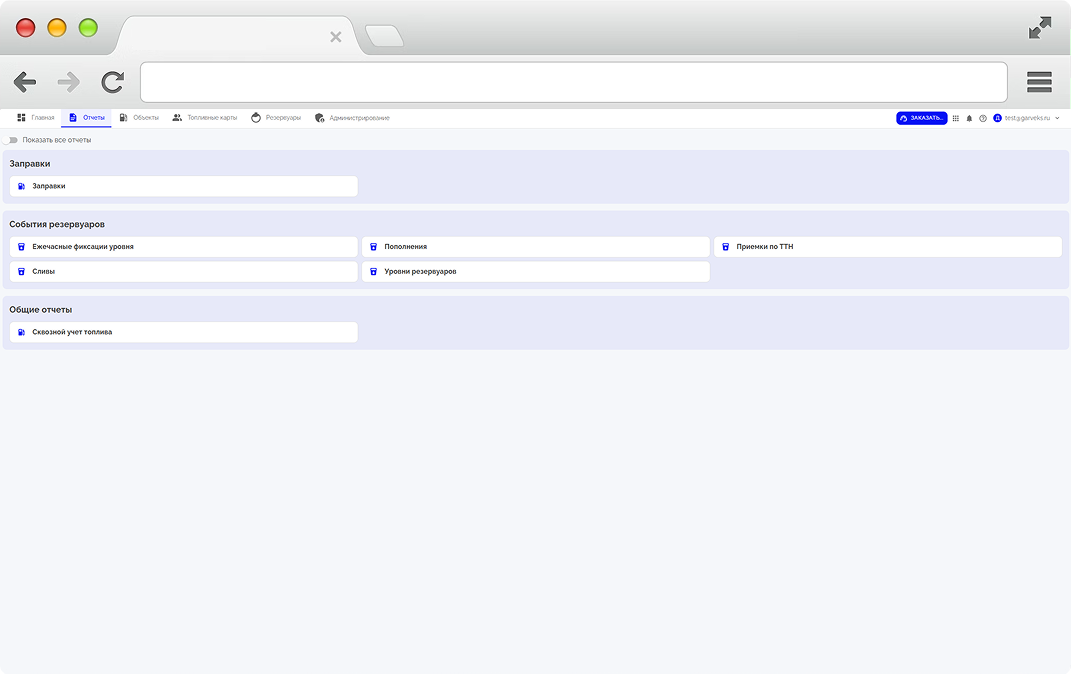Click the browser address bar
1071x675 pixels.
coord(573,82)
